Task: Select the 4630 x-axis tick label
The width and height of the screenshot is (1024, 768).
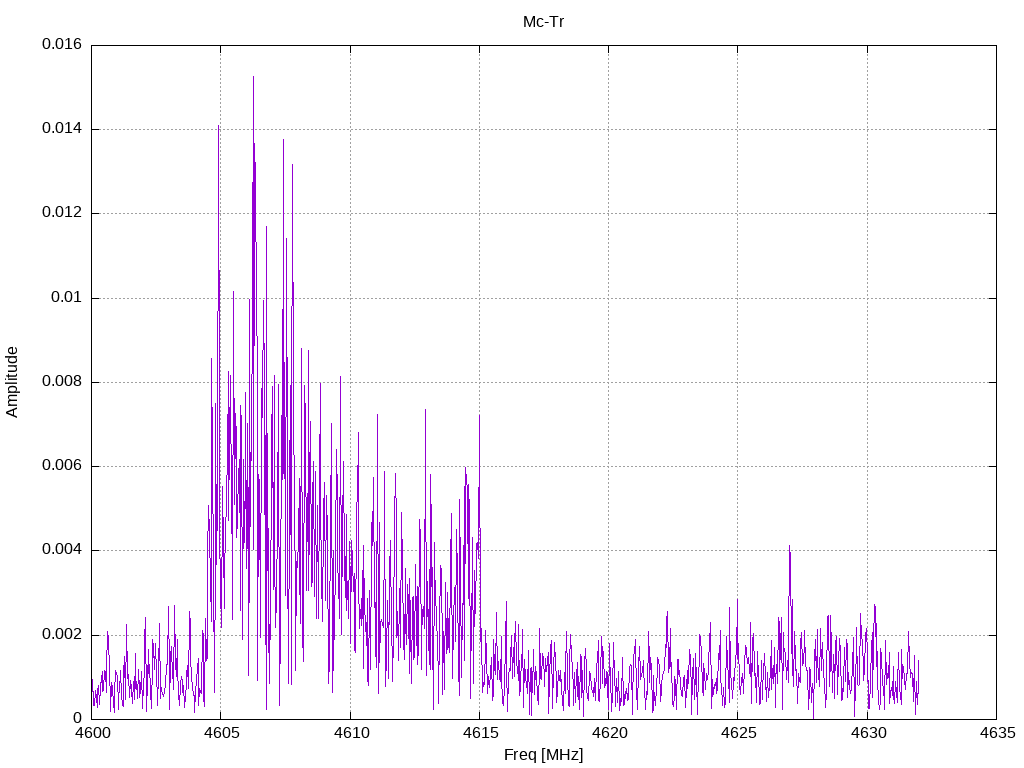Action: [867, 734]
